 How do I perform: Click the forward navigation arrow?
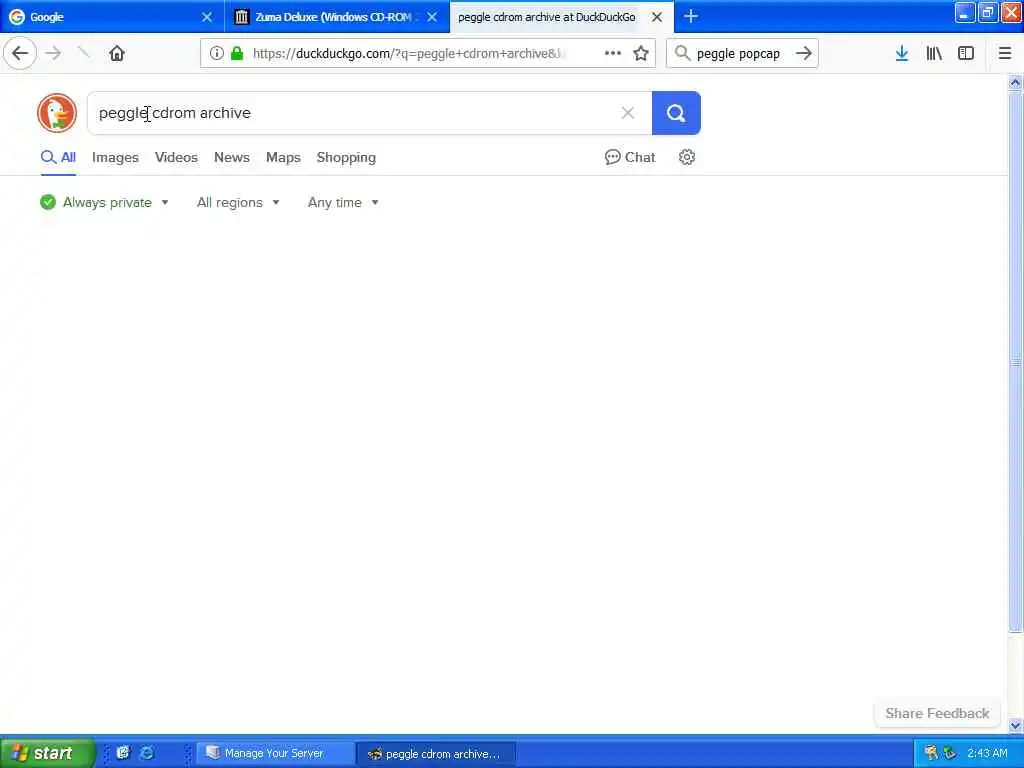(54, 54)
